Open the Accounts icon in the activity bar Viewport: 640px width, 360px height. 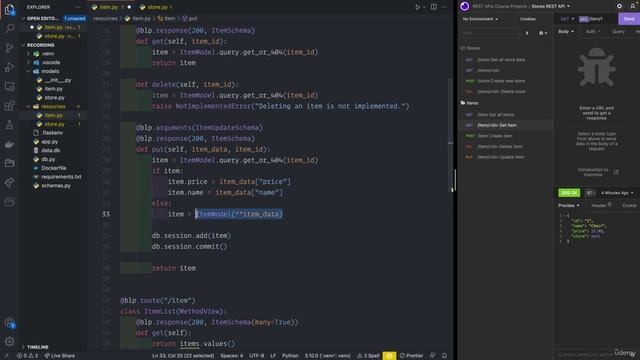9,323
